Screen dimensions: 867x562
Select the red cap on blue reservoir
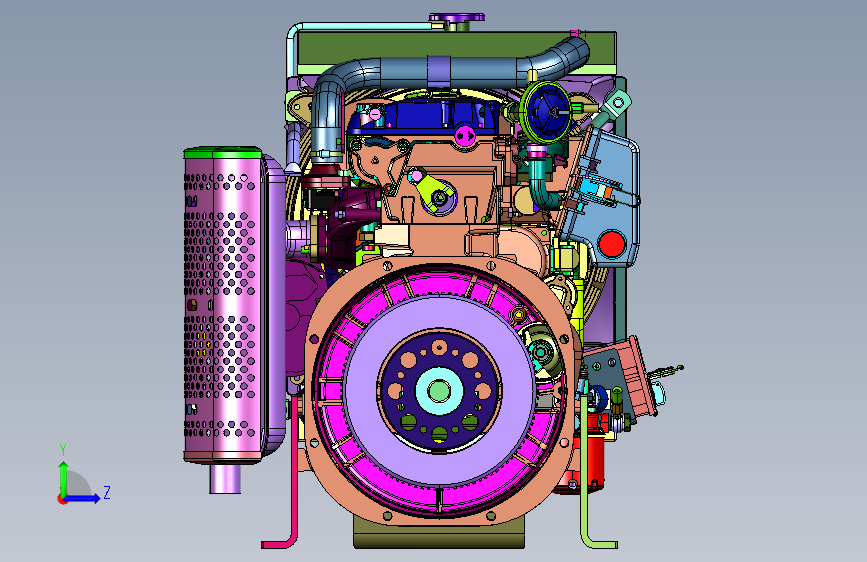(x=612, y=244)
